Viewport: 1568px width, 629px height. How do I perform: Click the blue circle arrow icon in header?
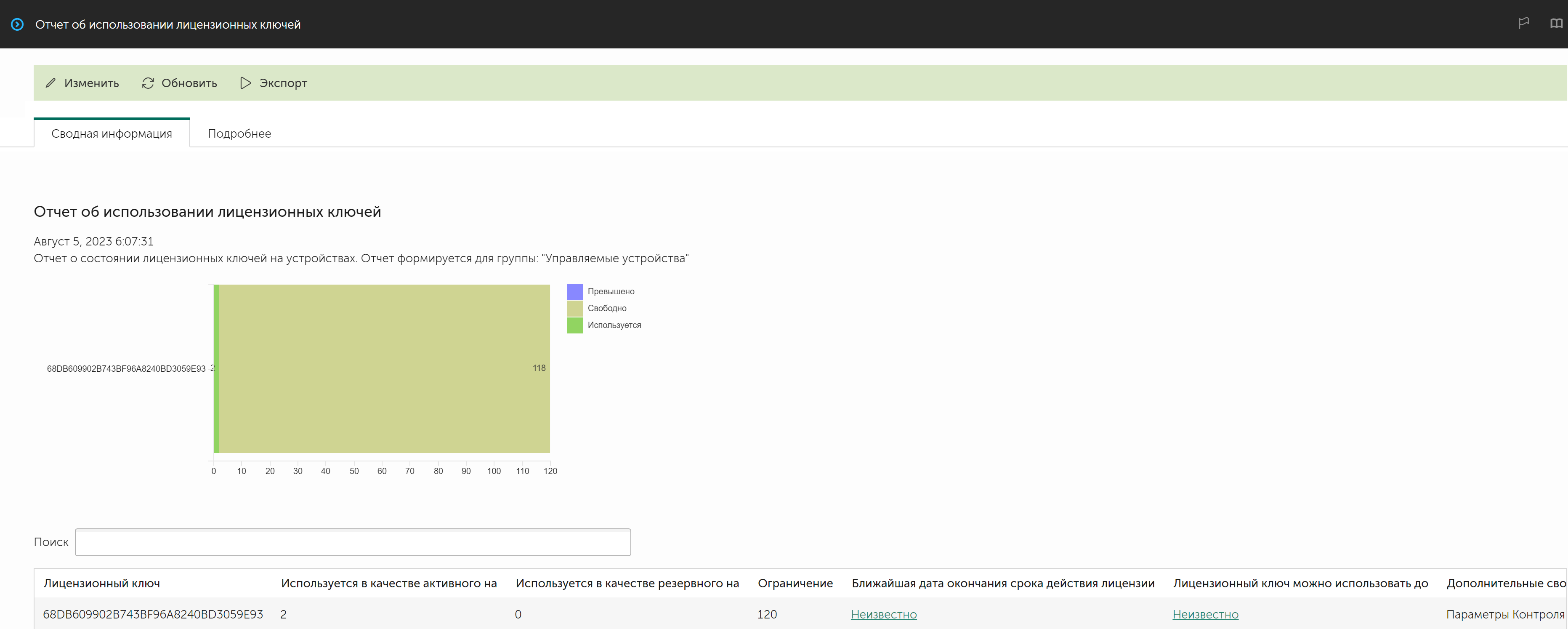[18, 24]
